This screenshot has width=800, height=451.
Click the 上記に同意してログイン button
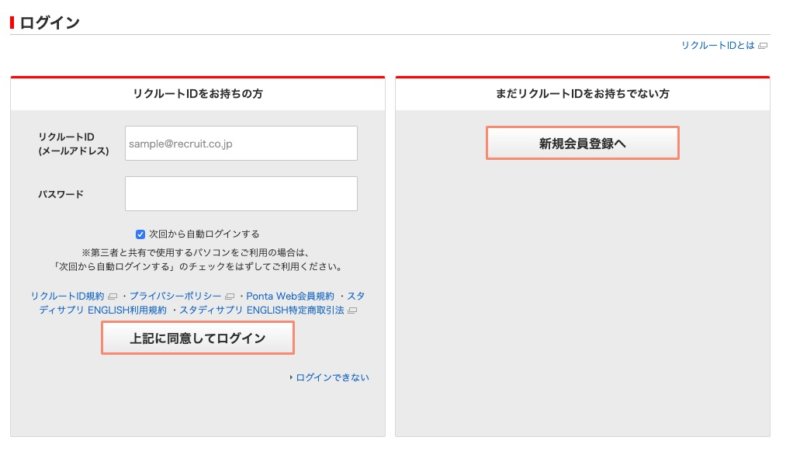click(x=197, y=338)
